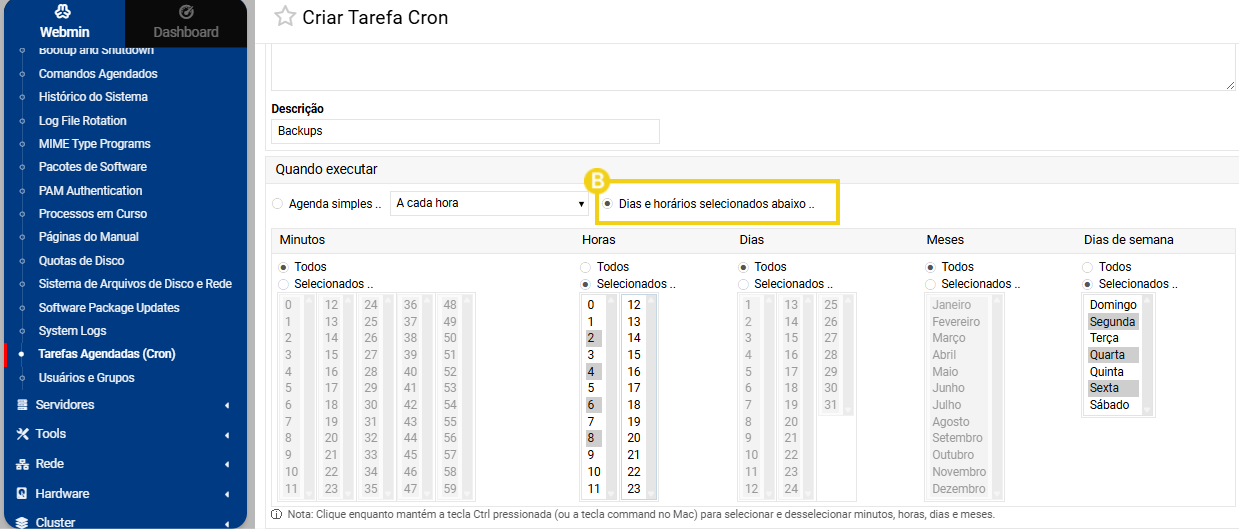
Task: Select Todos radio under Meses
Action: coord(931,267)
